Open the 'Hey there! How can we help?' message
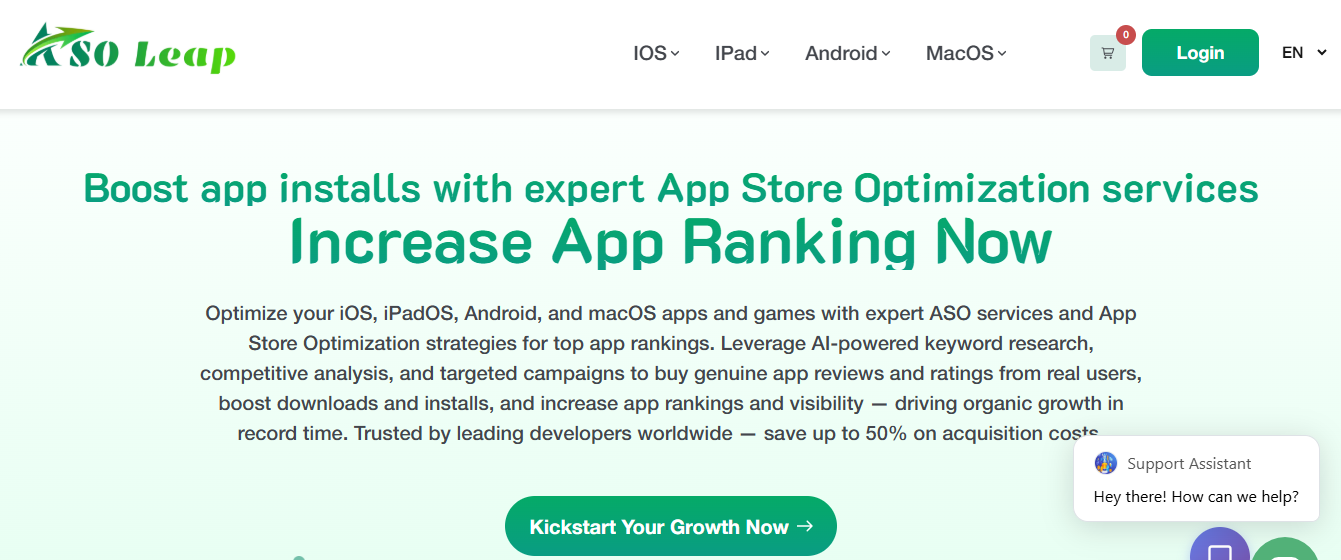1341x560 pixels. [1196, 496]
